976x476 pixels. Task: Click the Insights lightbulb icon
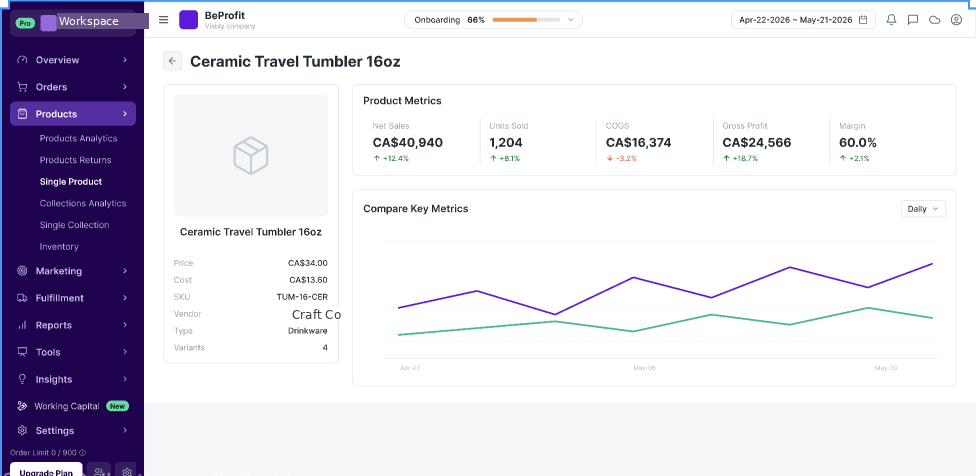point(23,379)
